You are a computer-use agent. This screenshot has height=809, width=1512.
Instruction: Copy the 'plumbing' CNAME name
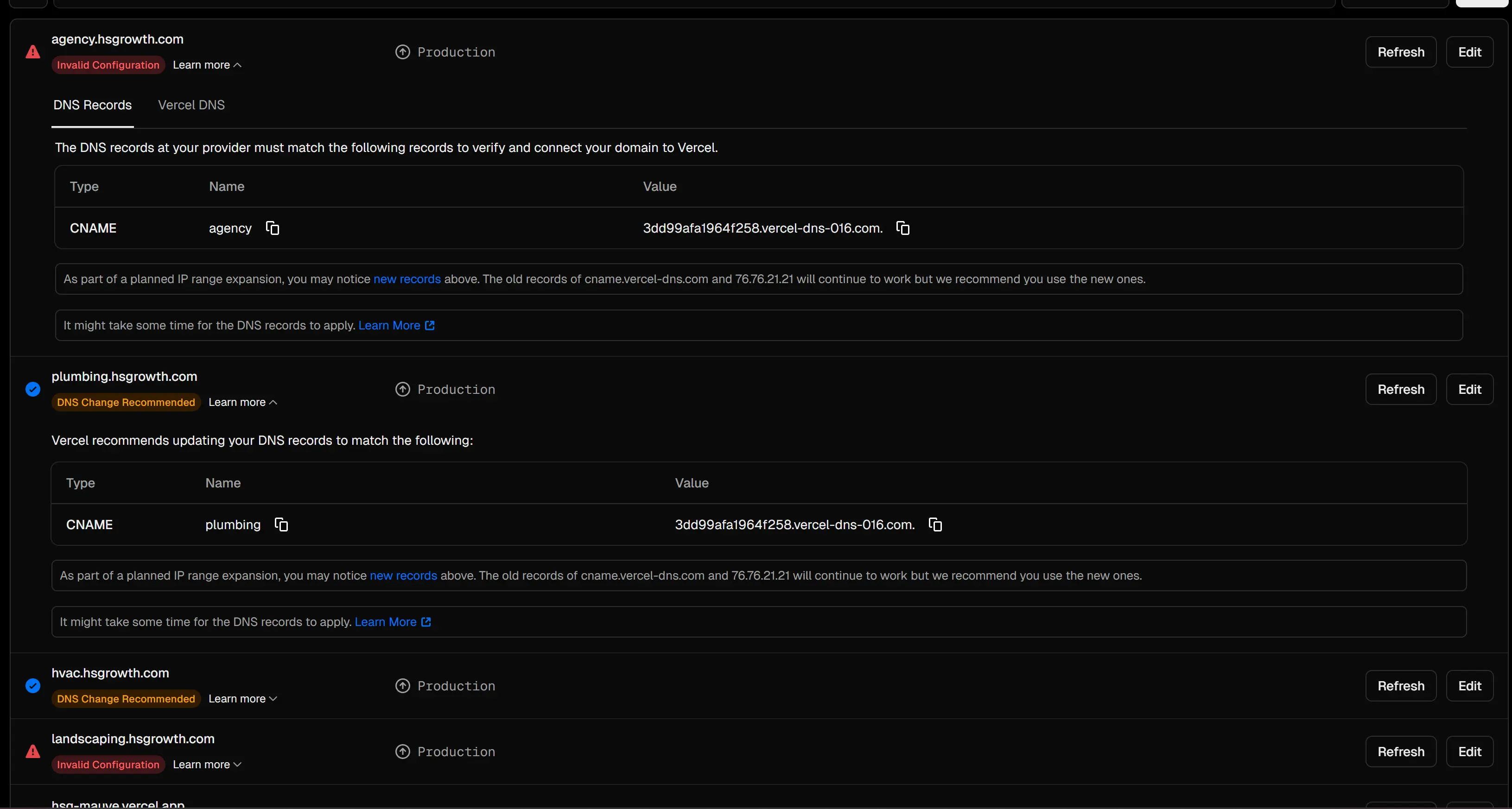click(282, 525)
